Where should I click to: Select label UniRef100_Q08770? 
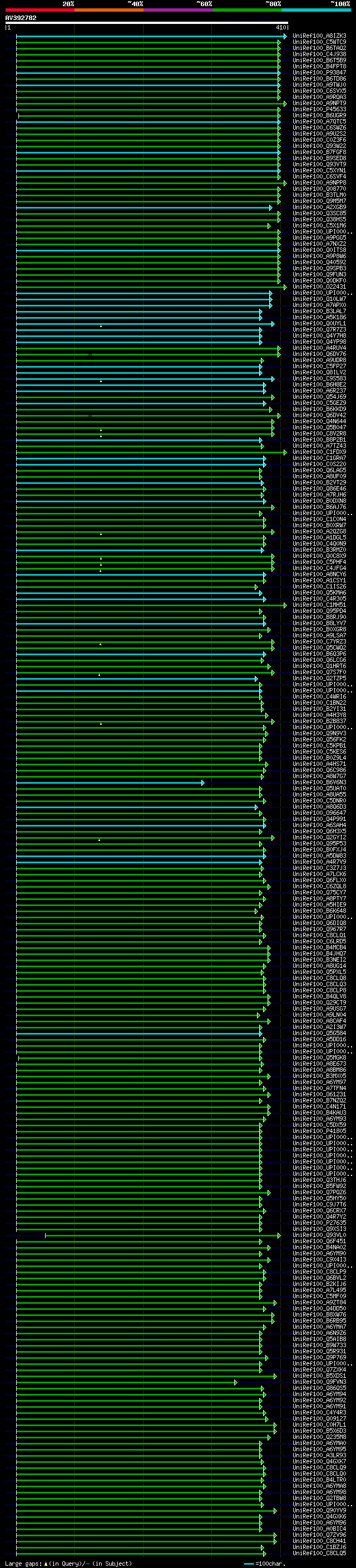(319, 189)
